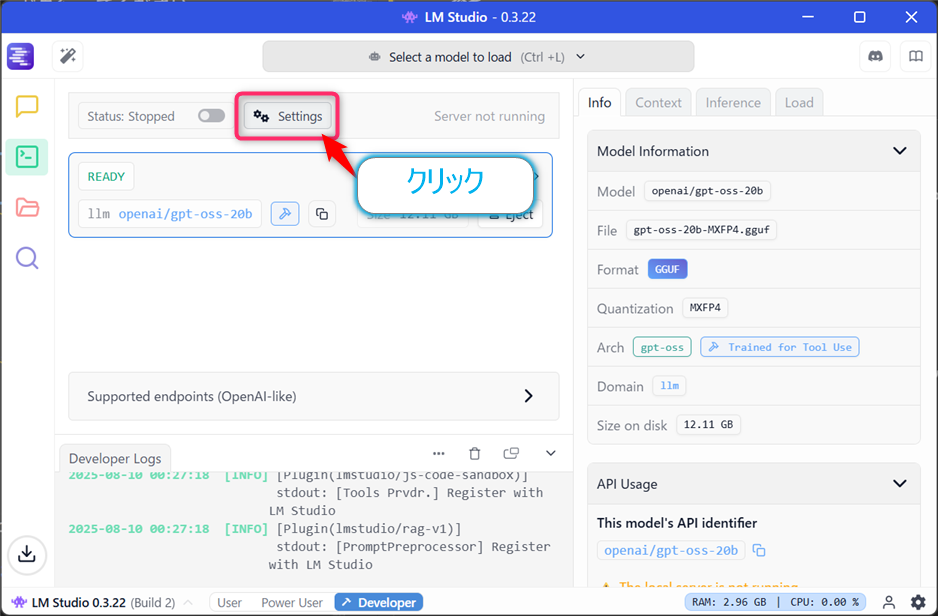Collapse the Model Information section
Screen dimensions: 938x616
[900, 151]
